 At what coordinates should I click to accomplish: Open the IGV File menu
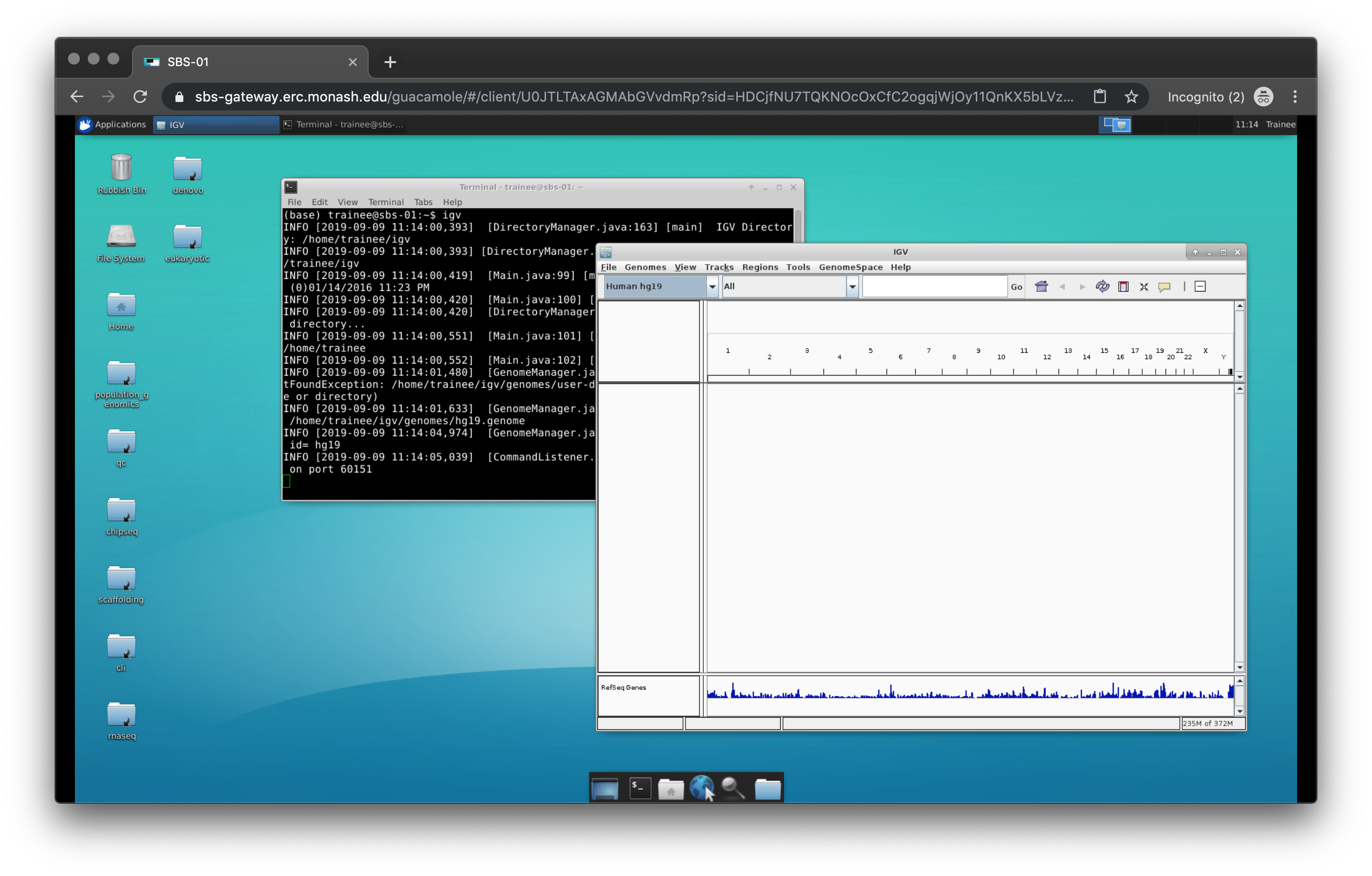click(609, 267)
